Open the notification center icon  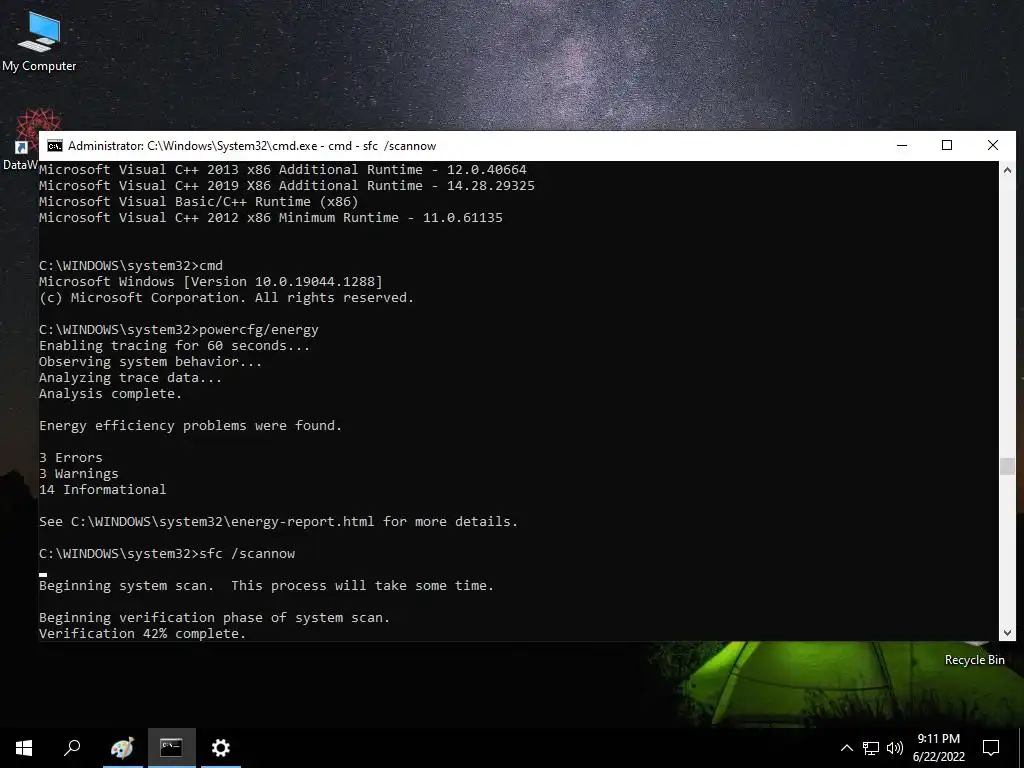click(991, 748)
